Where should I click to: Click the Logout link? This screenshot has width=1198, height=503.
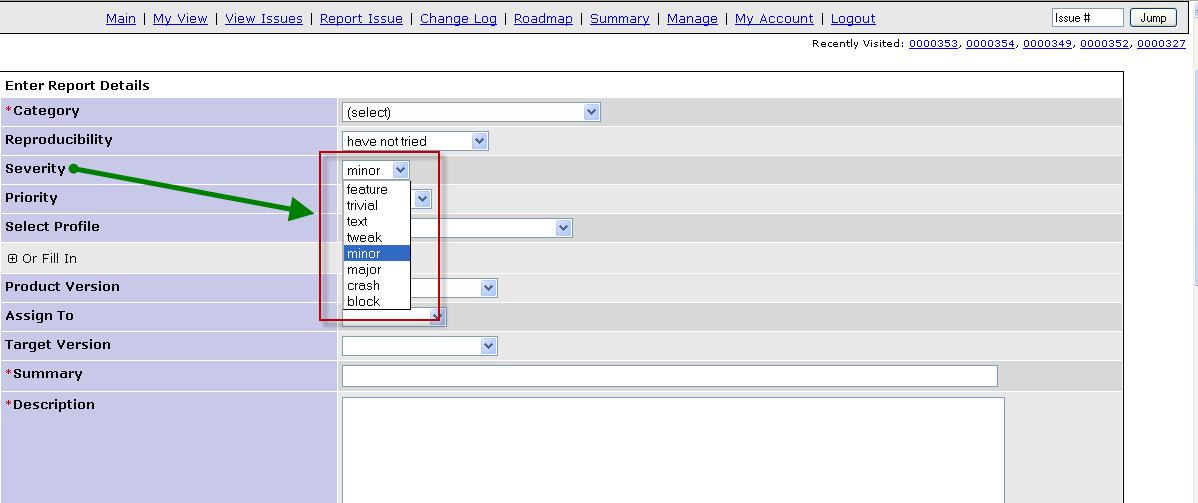853,18
